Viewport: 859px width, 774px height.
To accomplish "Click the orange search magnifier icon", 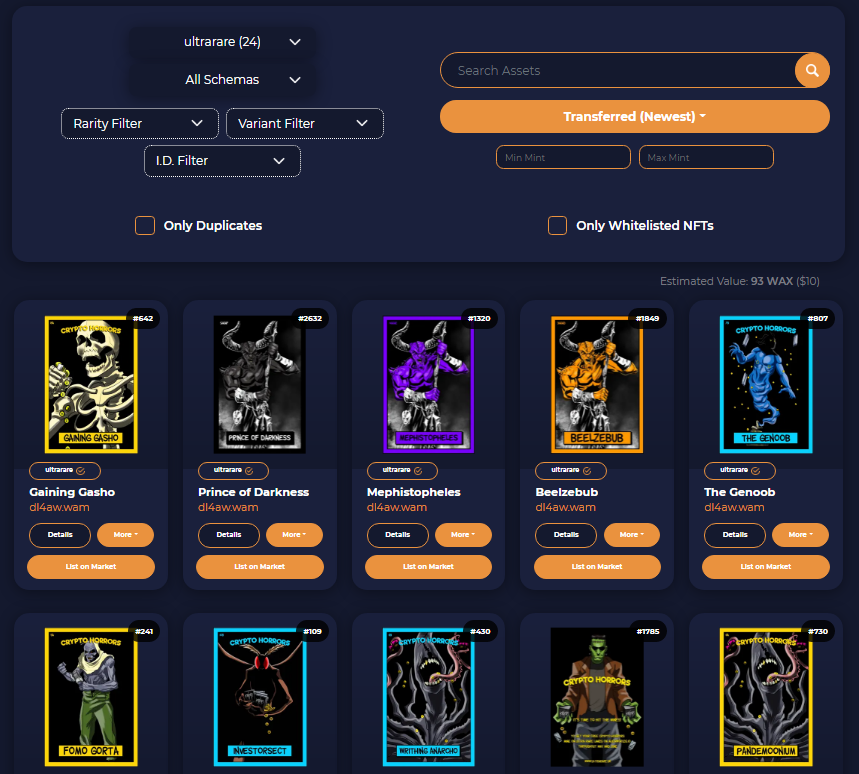I will 812,70.
